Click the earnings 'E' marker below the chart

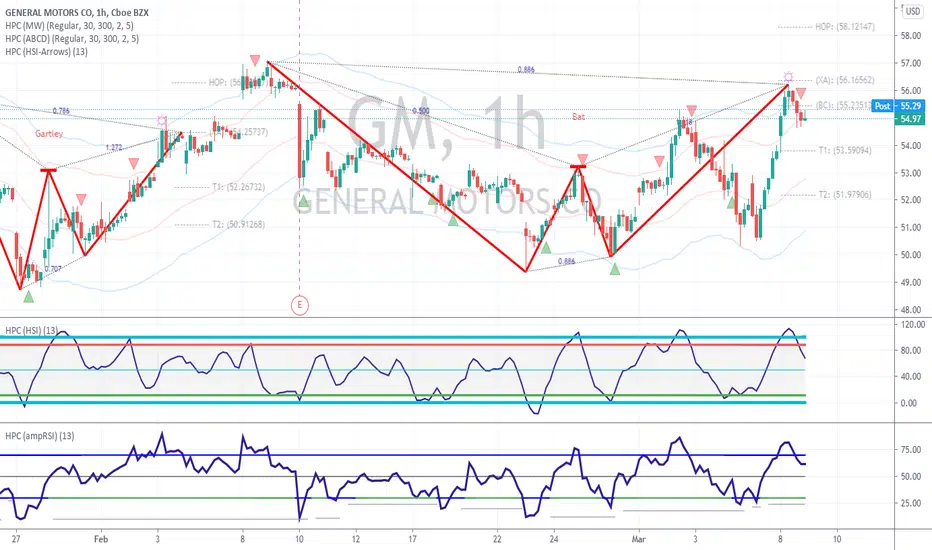click(x=300, y=306)
